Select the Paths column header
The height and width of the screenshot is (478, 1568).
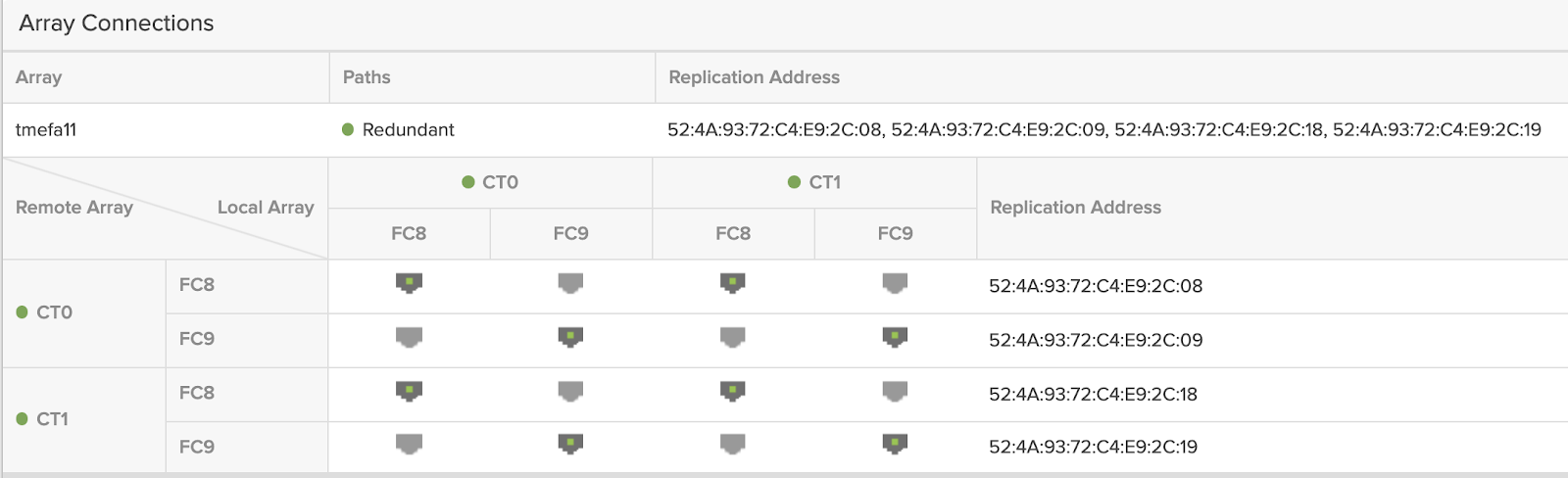(367, 77)
